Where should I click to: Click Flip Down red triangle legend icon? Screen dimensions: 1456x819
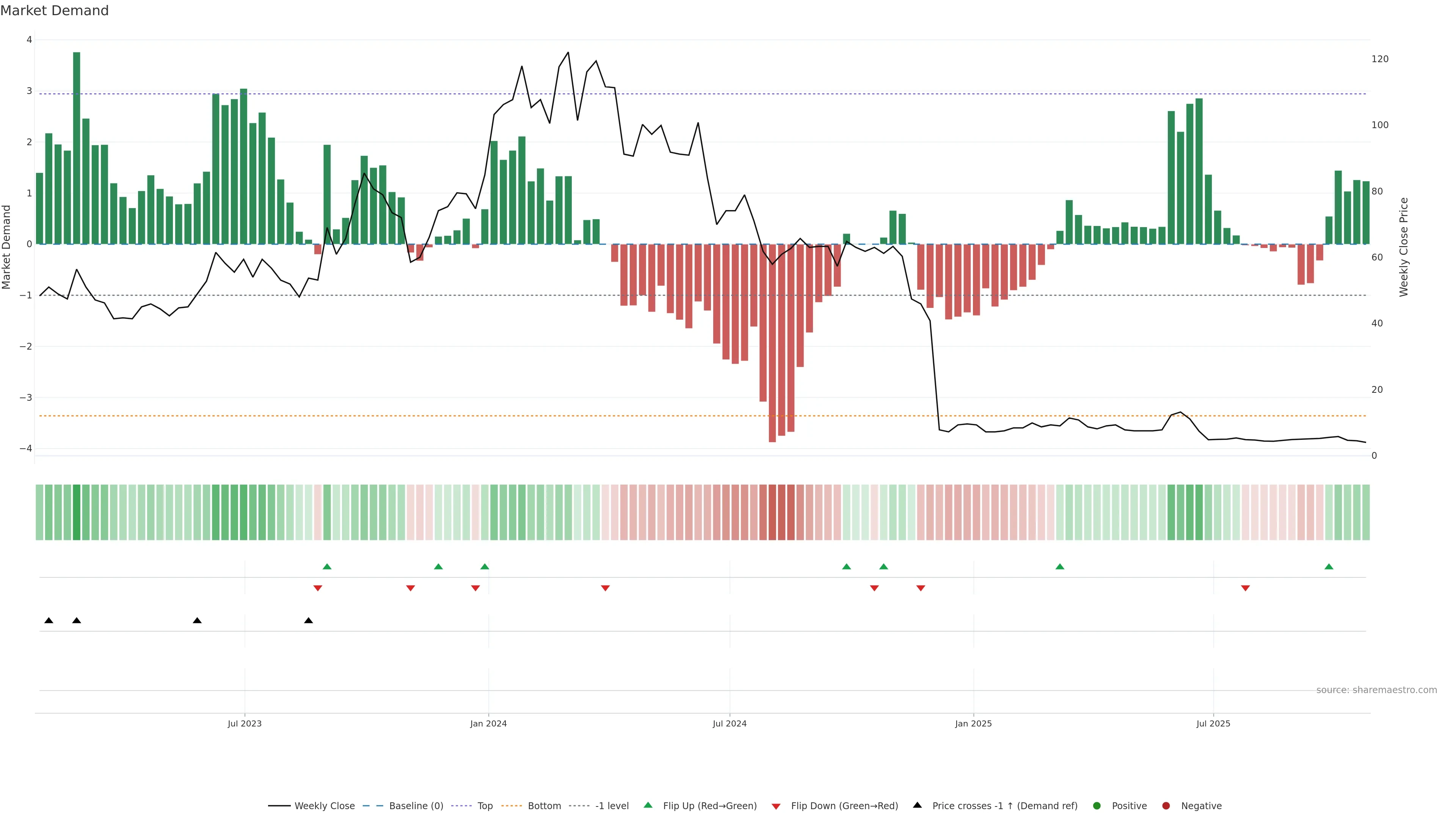click(x=776, y=806)
